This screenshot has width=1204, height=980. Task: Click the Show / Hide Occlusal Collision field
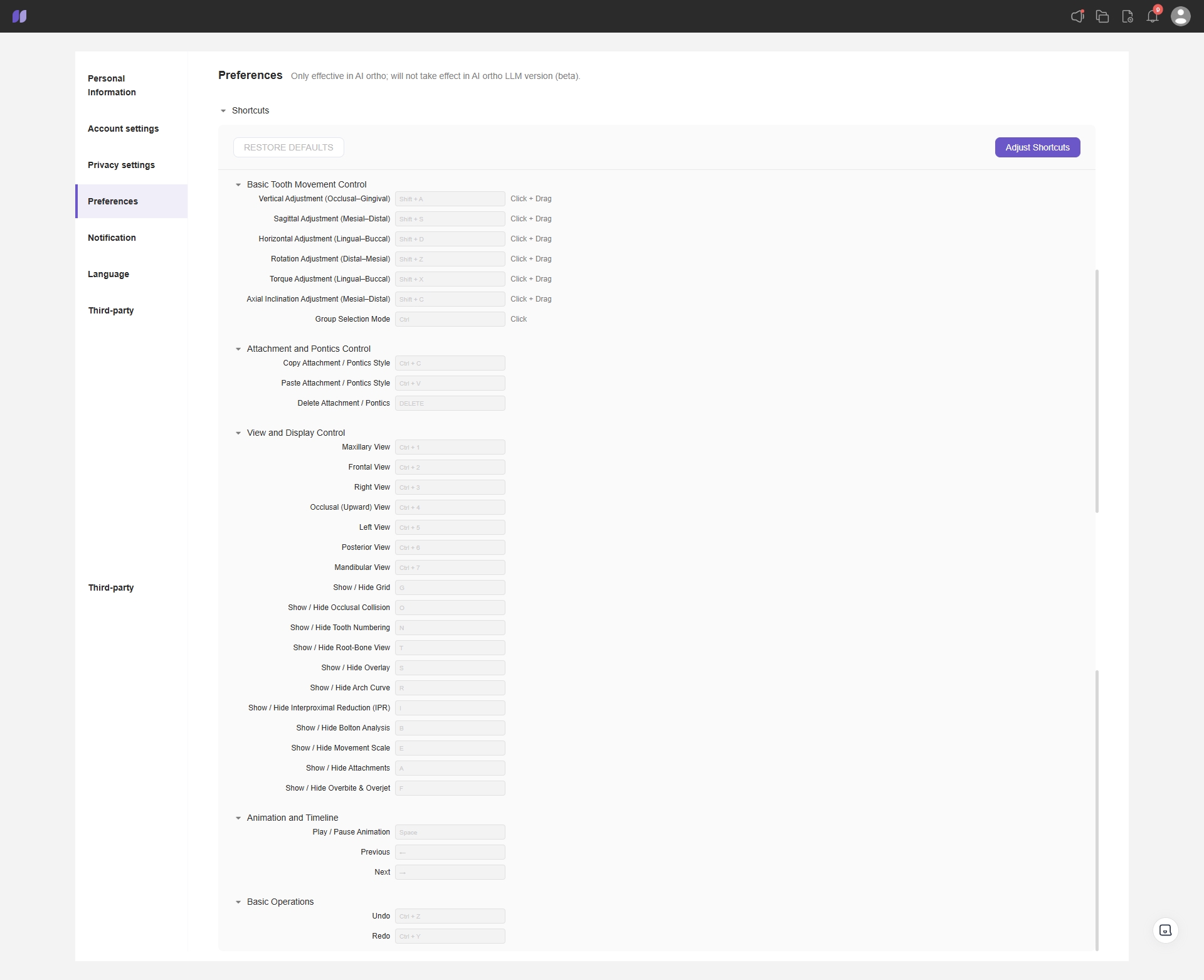450,608
